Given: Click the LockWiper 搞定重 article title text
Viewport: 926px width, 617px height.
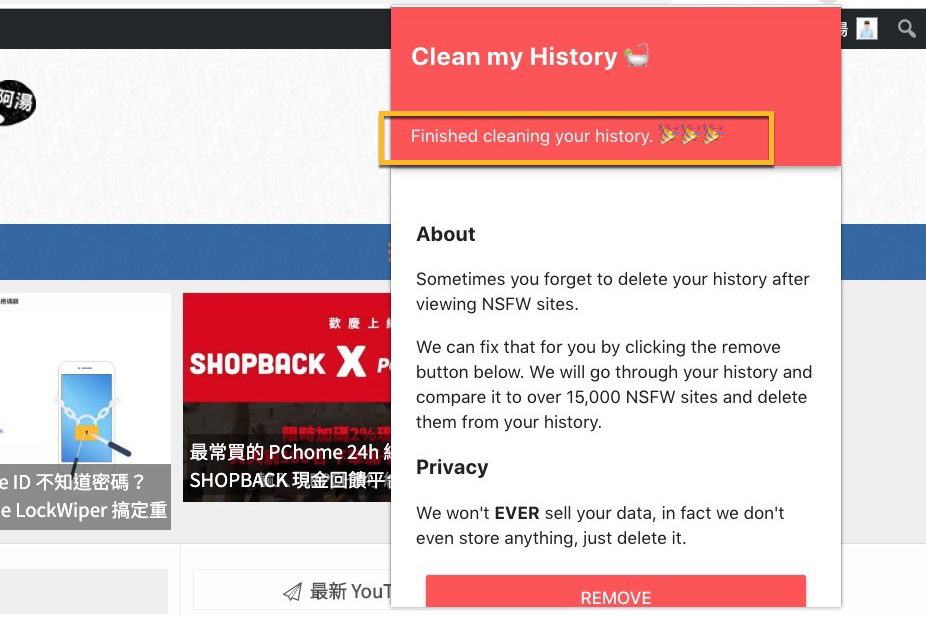Looking at the screenshot, I should pos(85,510).
